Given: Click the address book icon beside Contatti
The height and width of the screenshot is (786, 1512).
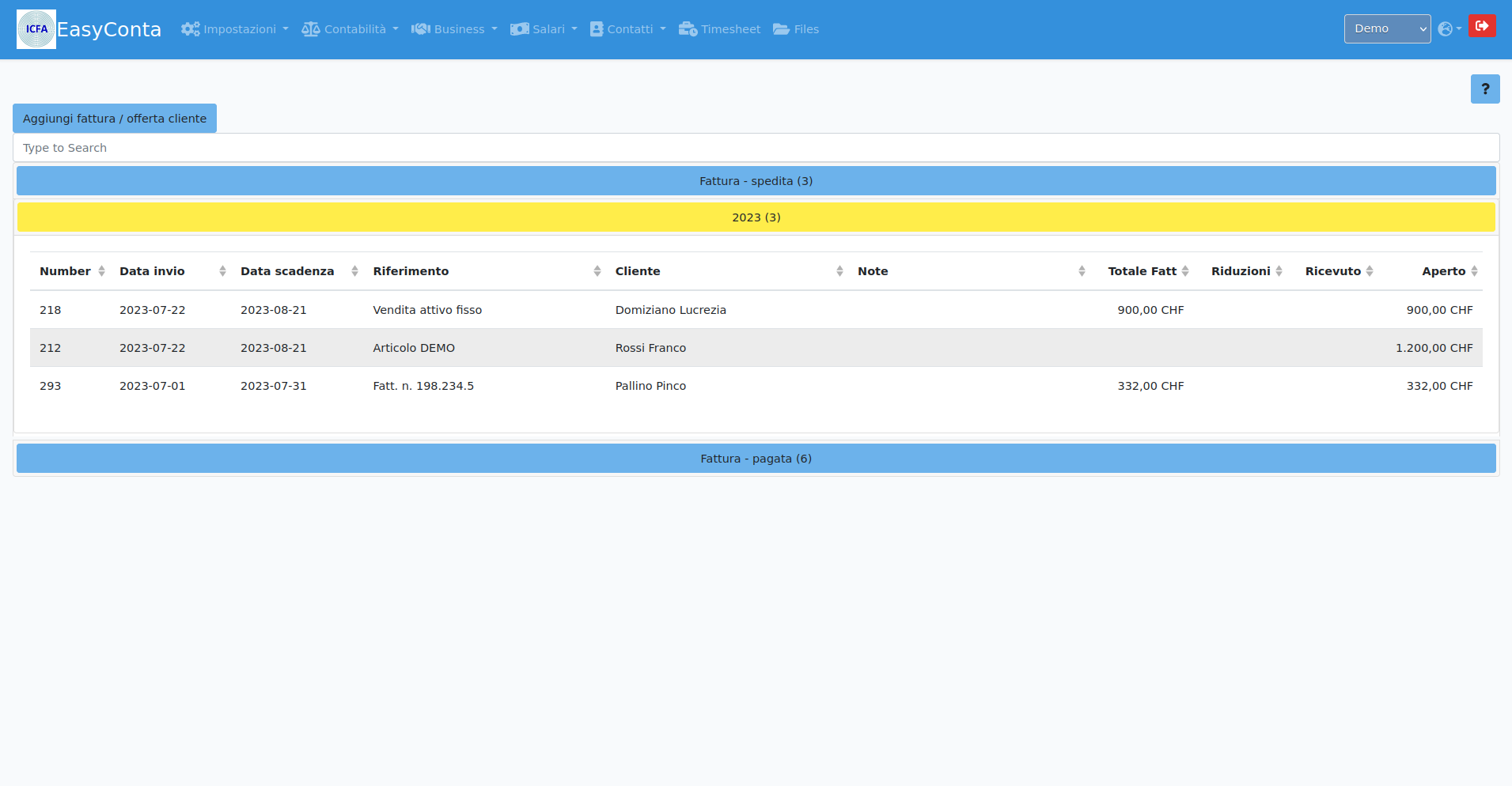Looking at the screenshot, I should point(597,29).
